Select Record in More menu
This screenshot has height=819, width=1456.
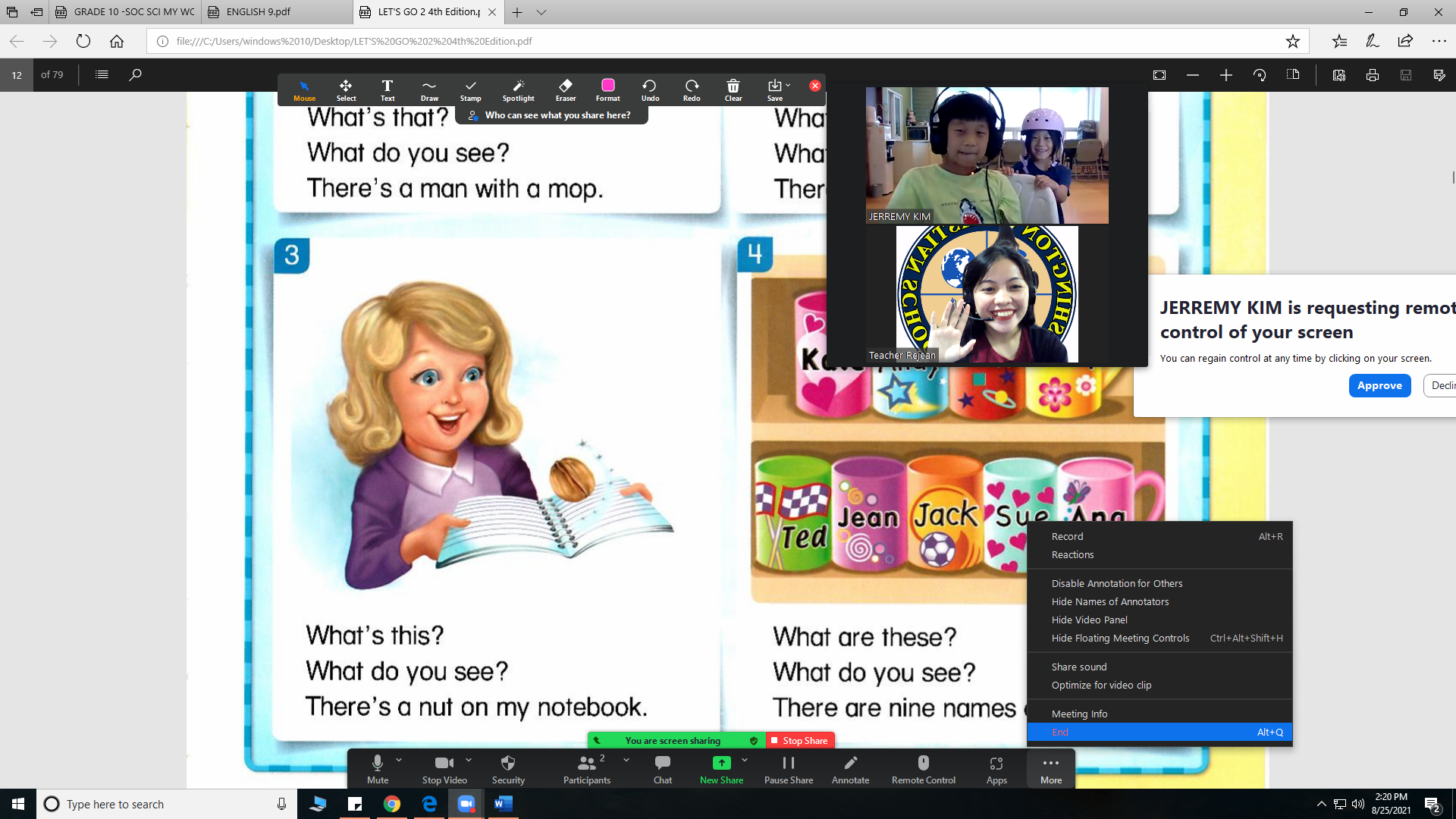1160,536
